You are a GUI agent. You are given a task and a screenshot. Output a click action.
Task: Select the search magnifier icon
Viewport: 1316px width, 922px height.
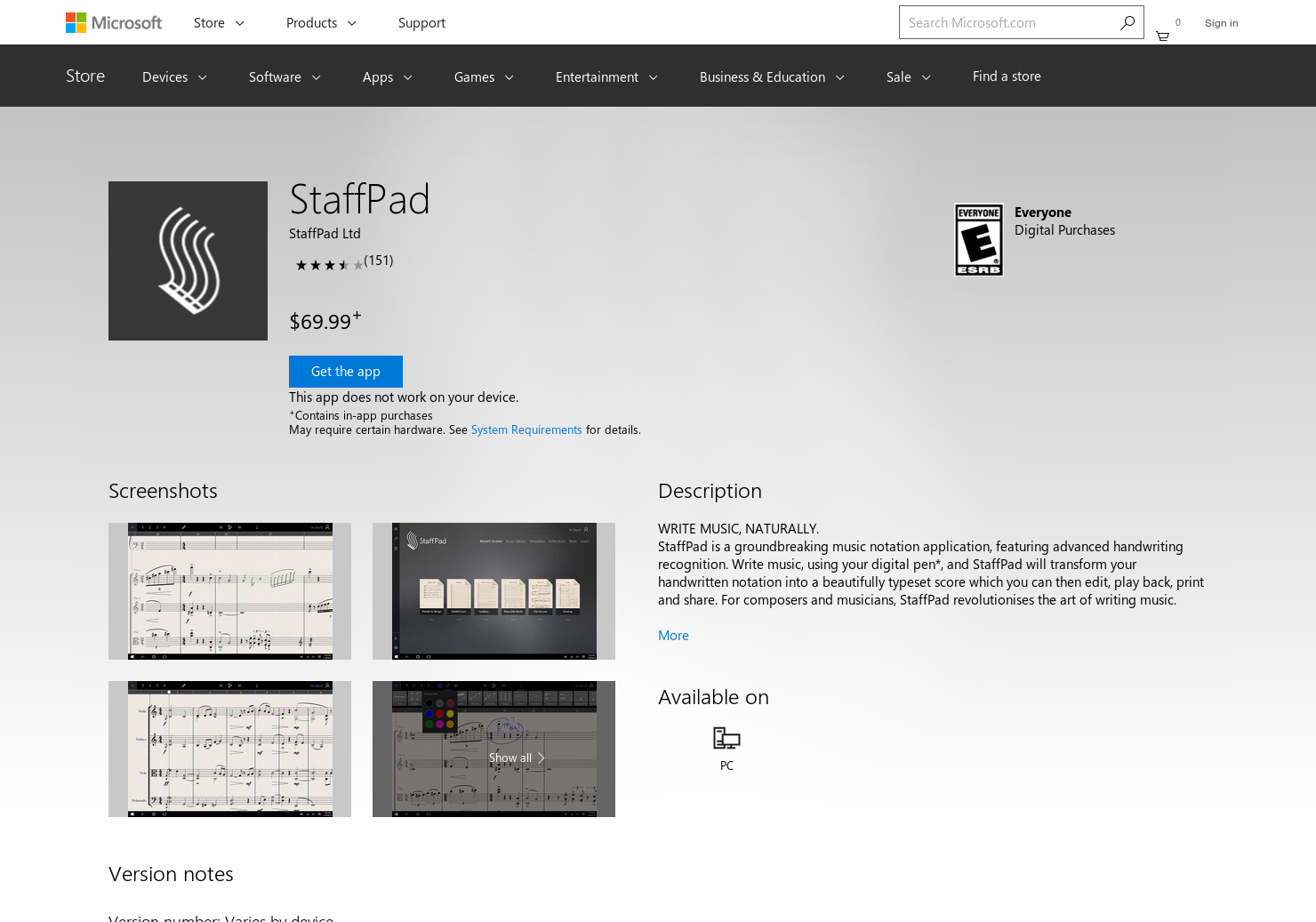point(1127,21)
